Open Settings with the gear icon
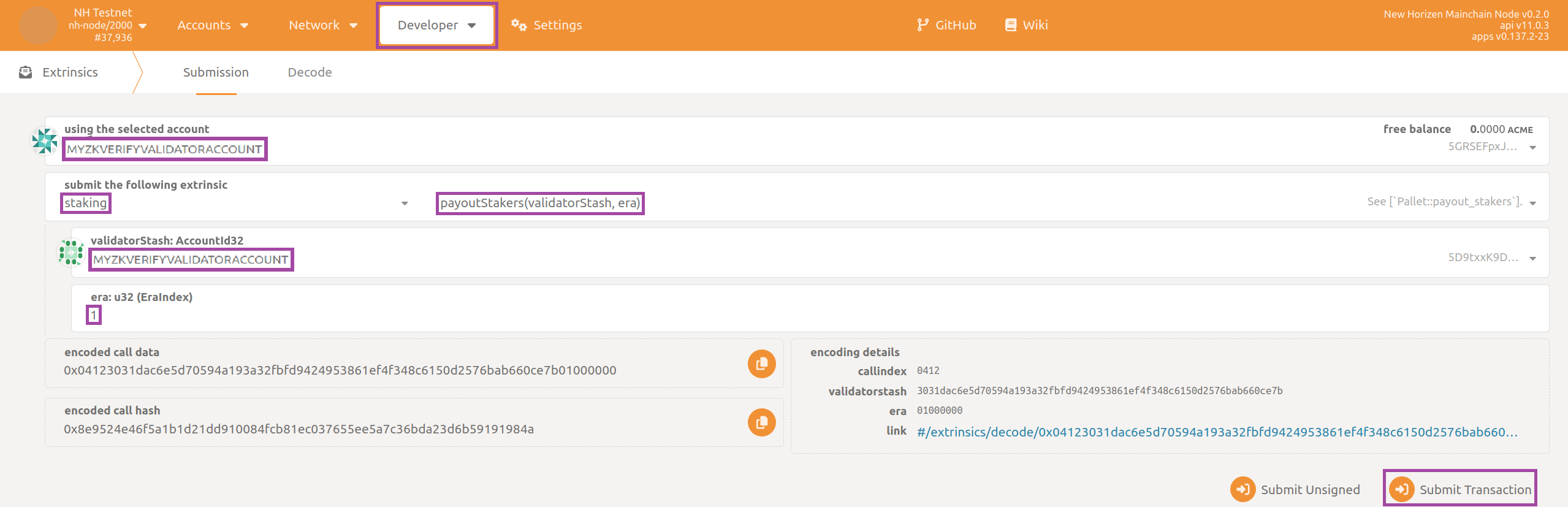The height and width of the screenshot is (507, 1568). point(519,25)
